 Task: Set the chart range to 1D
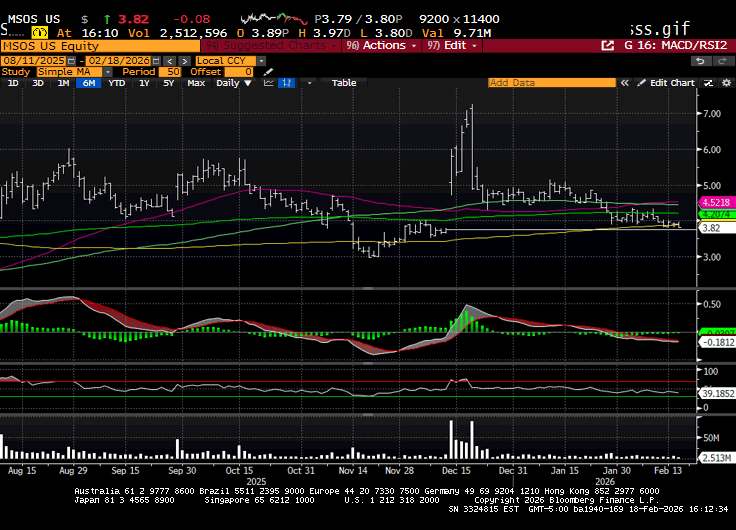click(13, 83)
